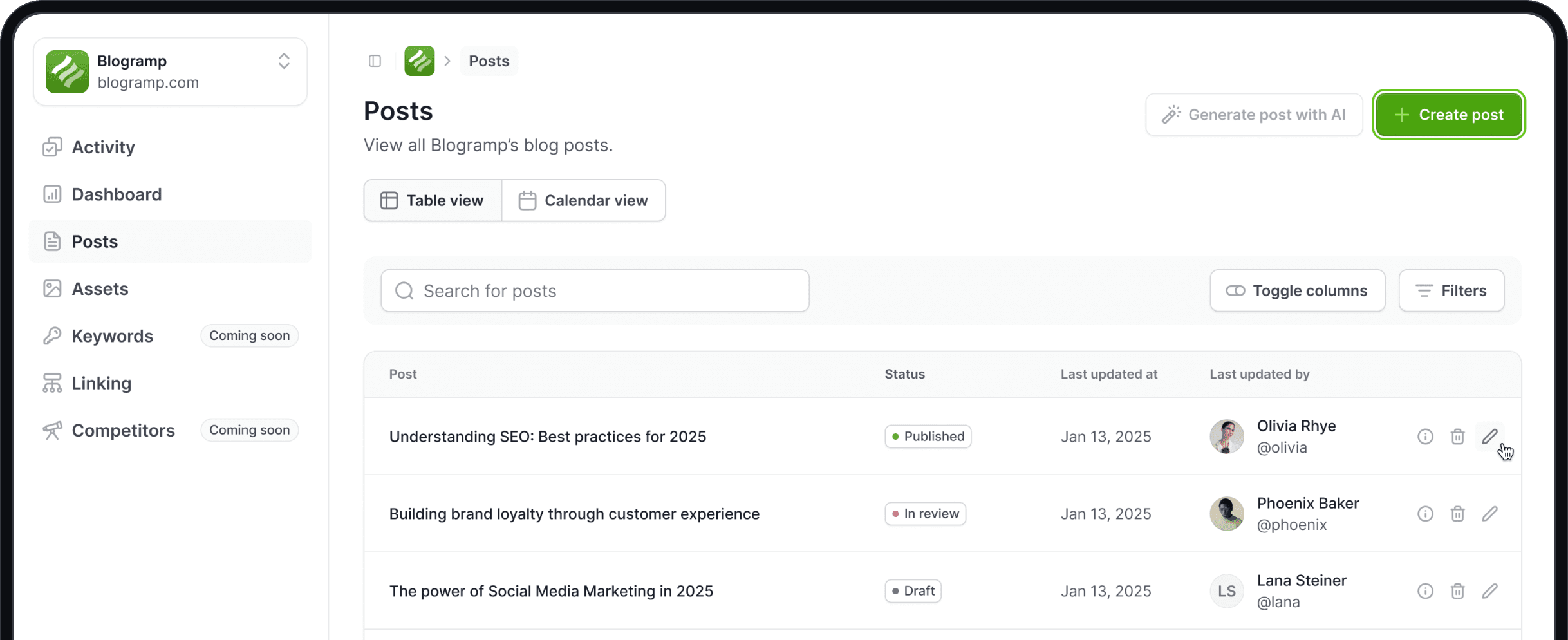1568x640 pixels.
Task: Click Phoenix Baker's avatar
Action: (1227, 514)
